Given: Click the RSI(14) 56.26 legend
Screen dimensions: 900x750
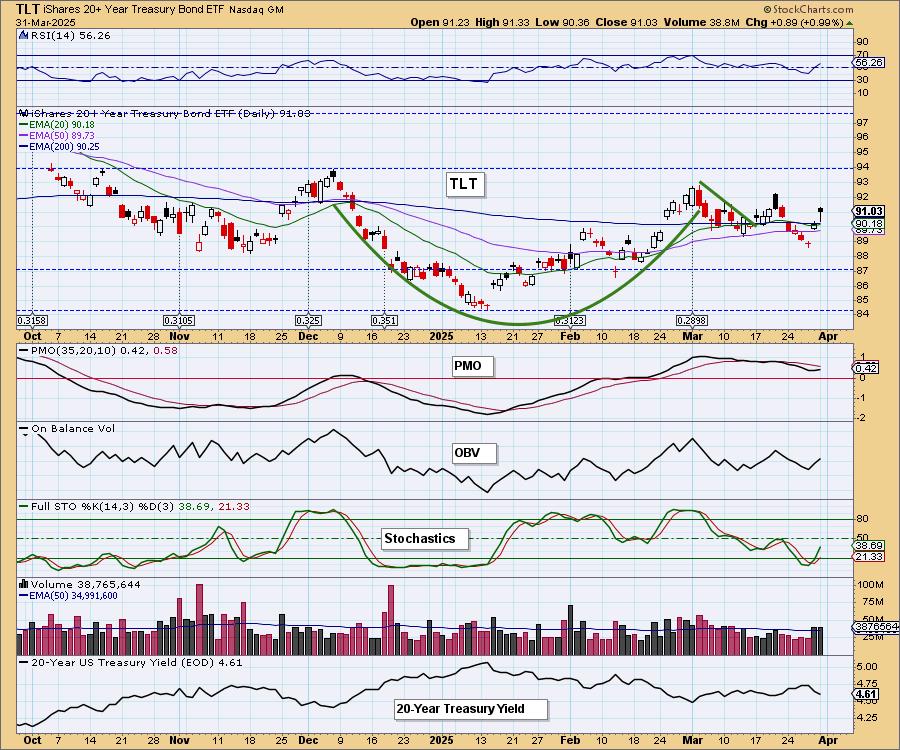Looking at the screenshot, I should (x=70, y=36).
